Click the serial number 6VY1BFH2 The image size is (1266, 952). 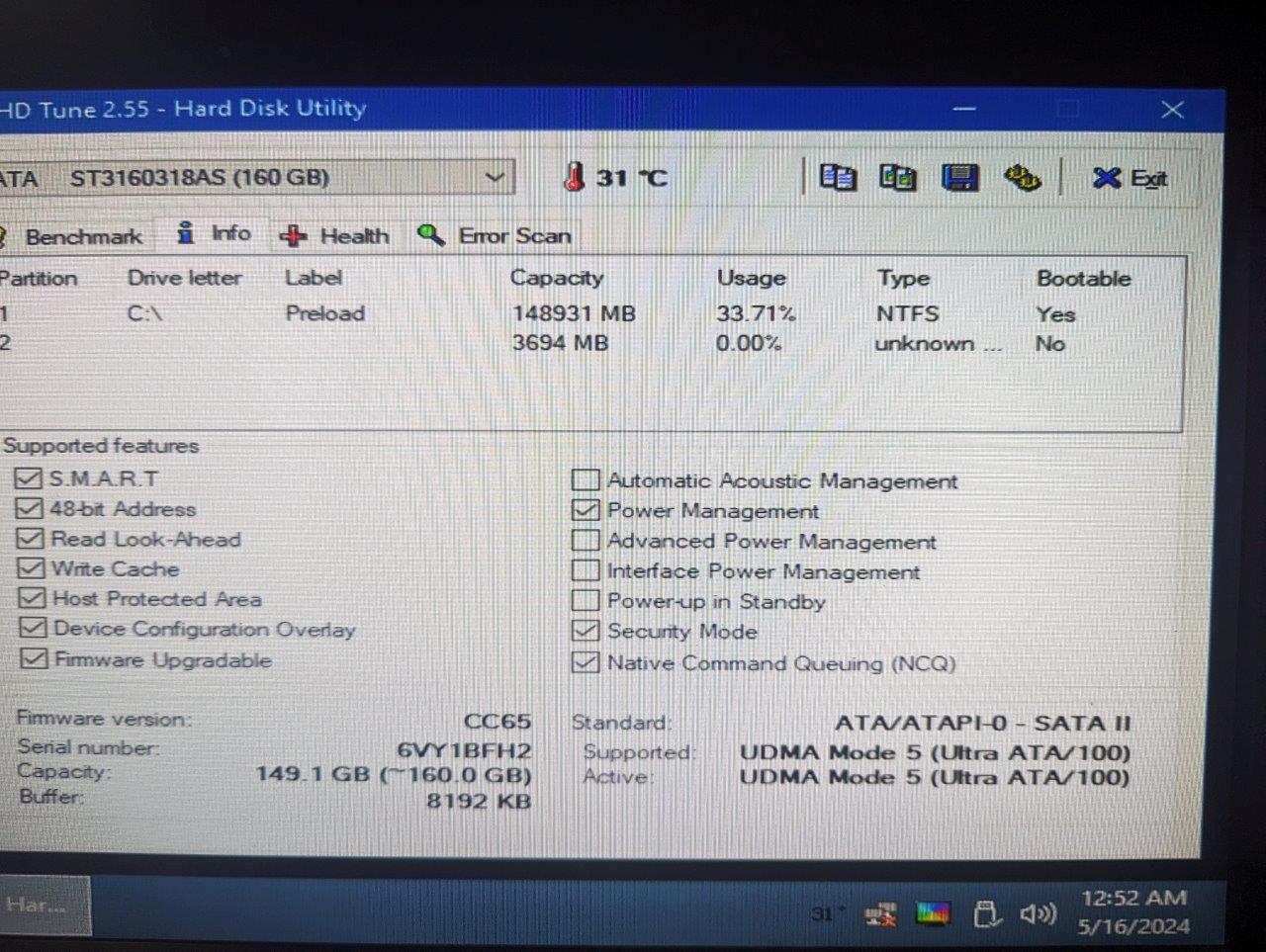pos(464,750)
